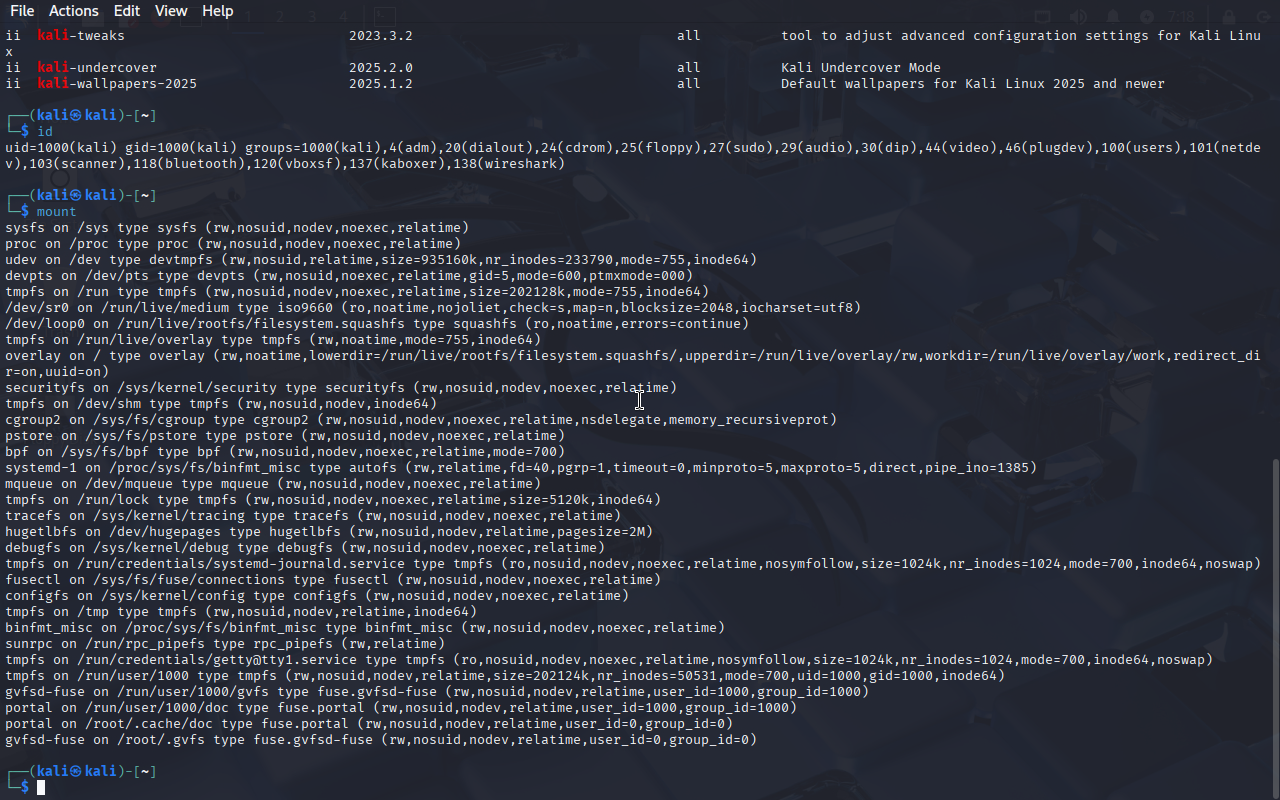Viewport: 1280px width, 800px height.
Task: Click the kali-wallpapers-2025 package name
Action: (x=117, y=83)
